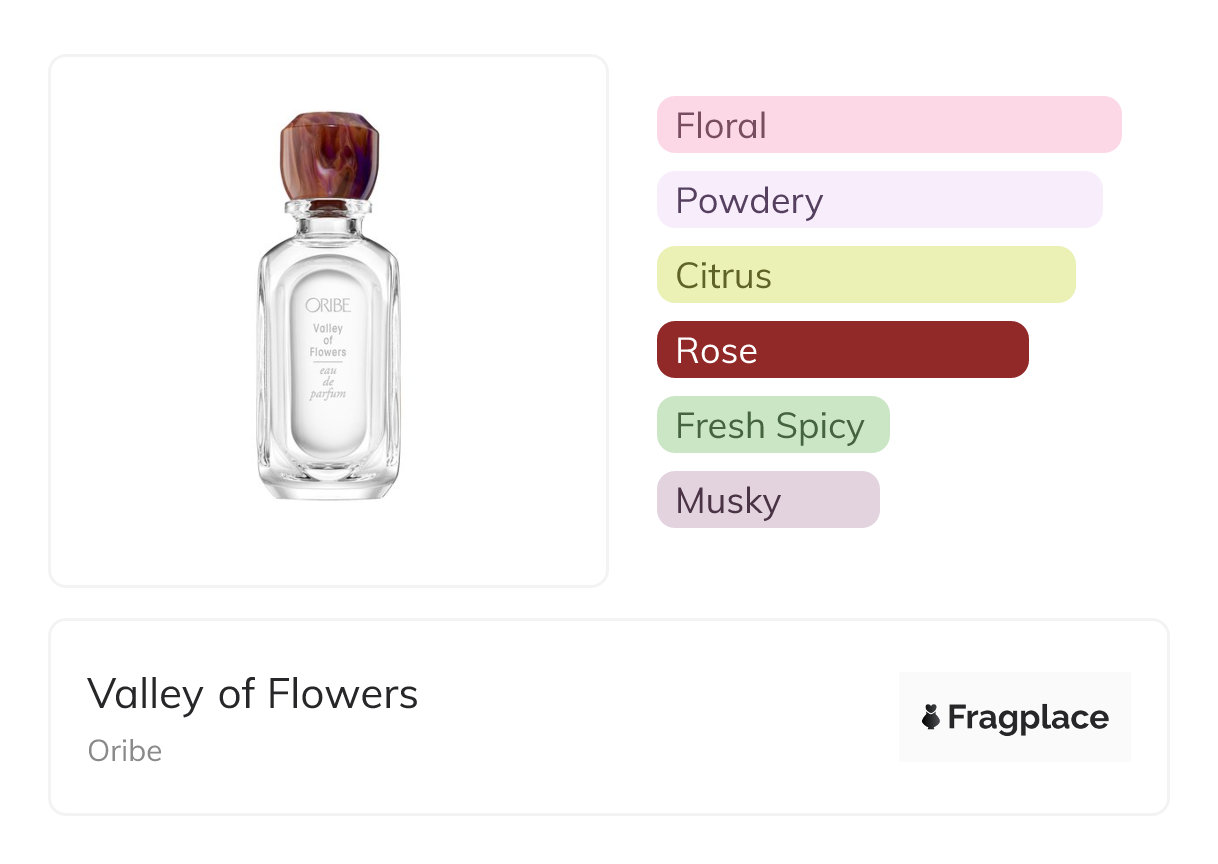Image resolution: width=1218 pixels, height=864 pixels.
Task: Pick the dark red Rose bar
Action: 842,350
